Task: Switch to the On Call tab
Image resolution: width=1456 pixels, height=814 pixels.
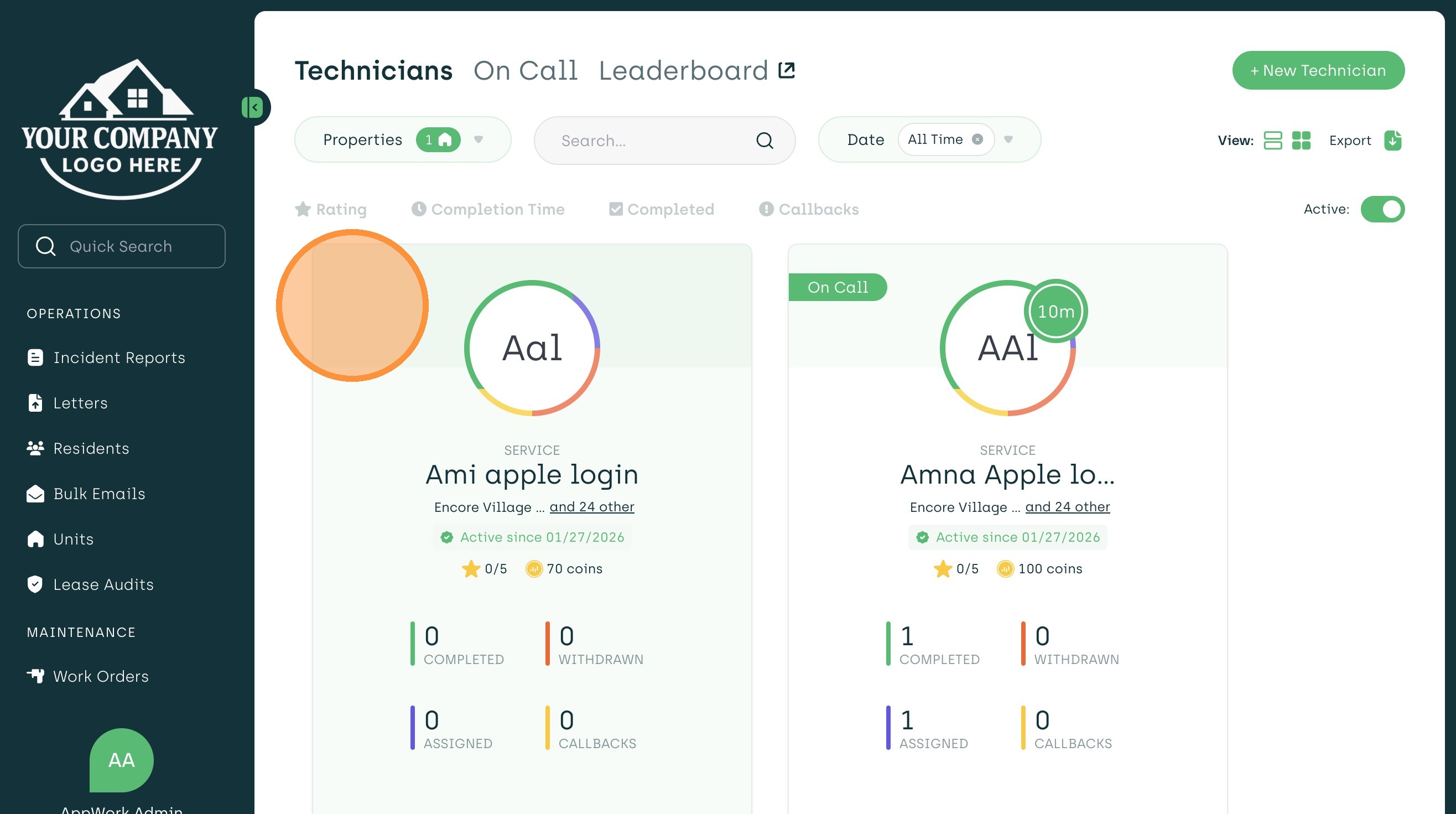Action: click(525, 71)
